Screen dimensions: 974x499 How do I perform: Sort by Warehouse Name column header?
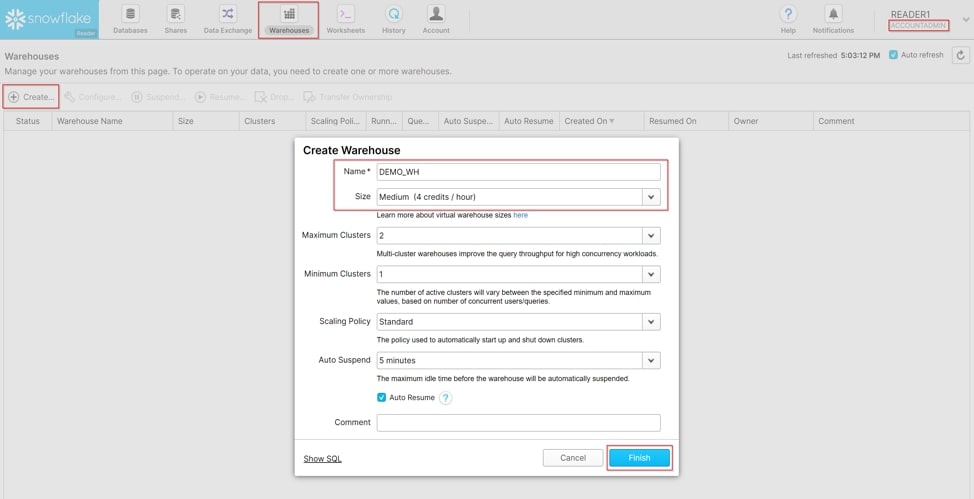point(112,121)
